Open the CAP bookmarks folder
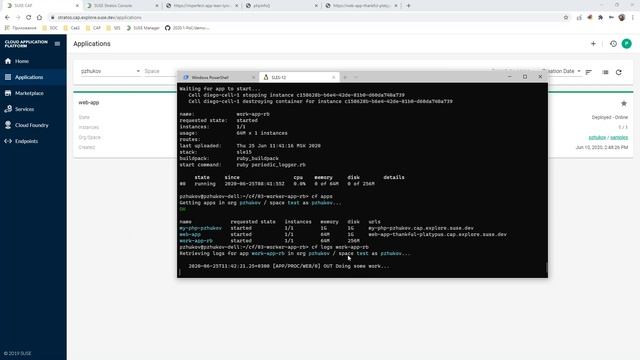 pyautogui.click(x=93, y=28)
